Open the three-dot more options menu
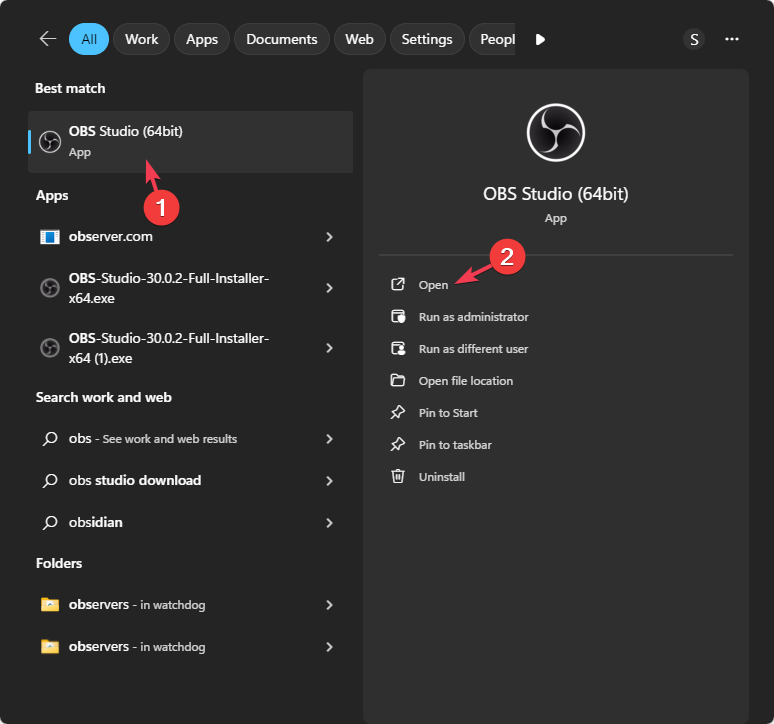Viewport: 774px width, 724px height. [x=732, y=39]
